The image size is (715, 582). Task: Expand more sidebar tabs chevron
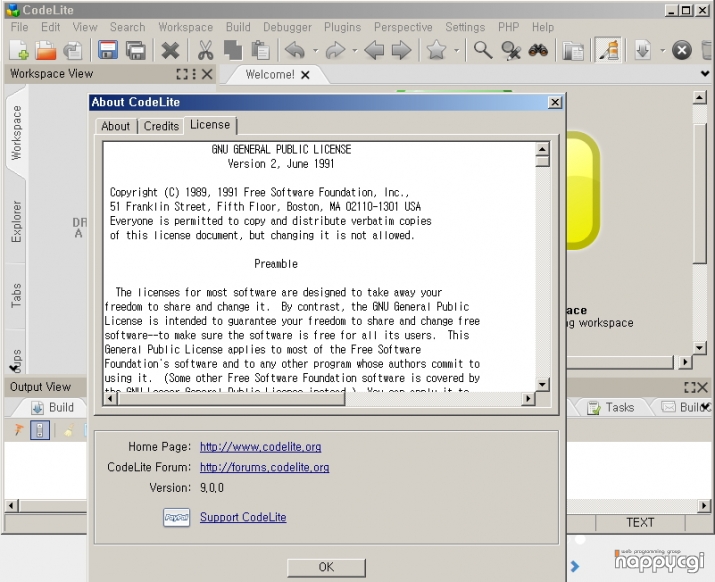13,367
